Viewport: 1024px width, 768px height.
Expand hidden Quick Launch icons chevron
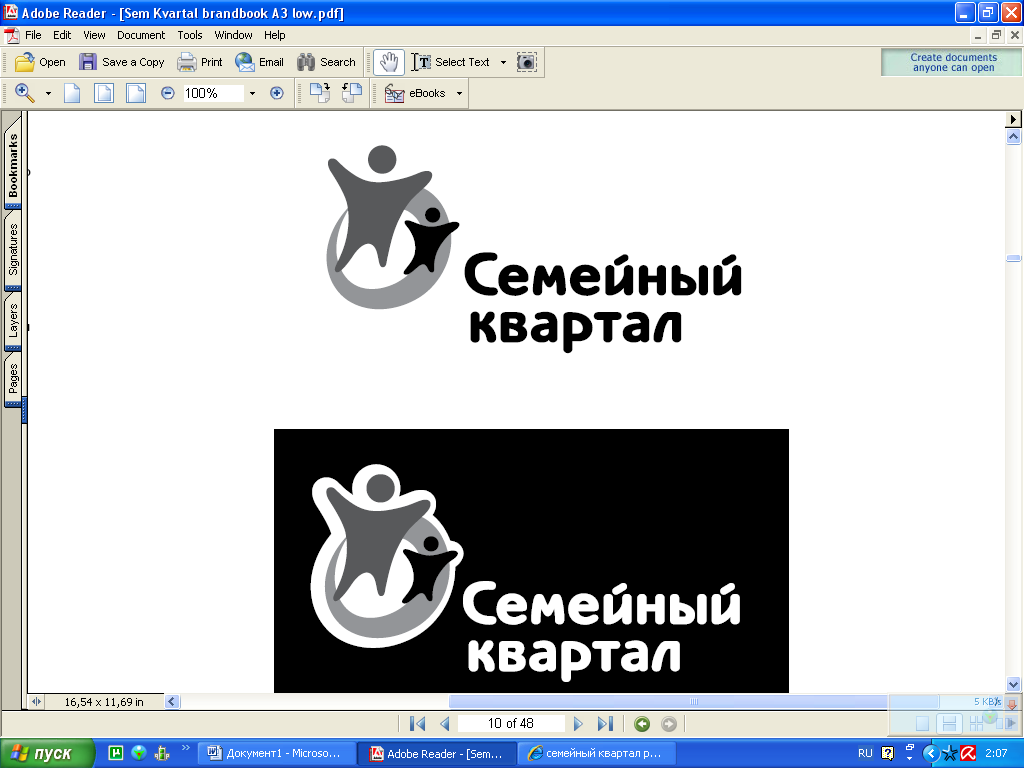pos(186,748)
